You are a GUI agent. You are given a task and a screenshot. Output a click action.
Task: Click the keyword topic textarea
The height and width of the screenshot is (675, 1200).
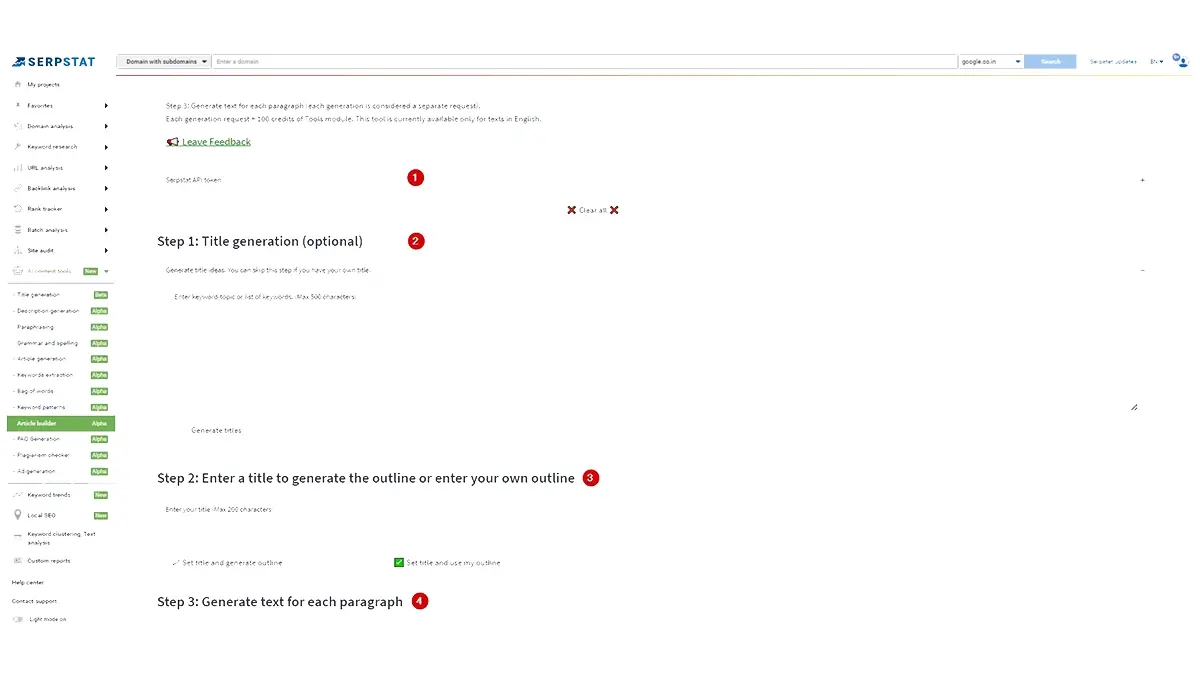coord(652,350)
